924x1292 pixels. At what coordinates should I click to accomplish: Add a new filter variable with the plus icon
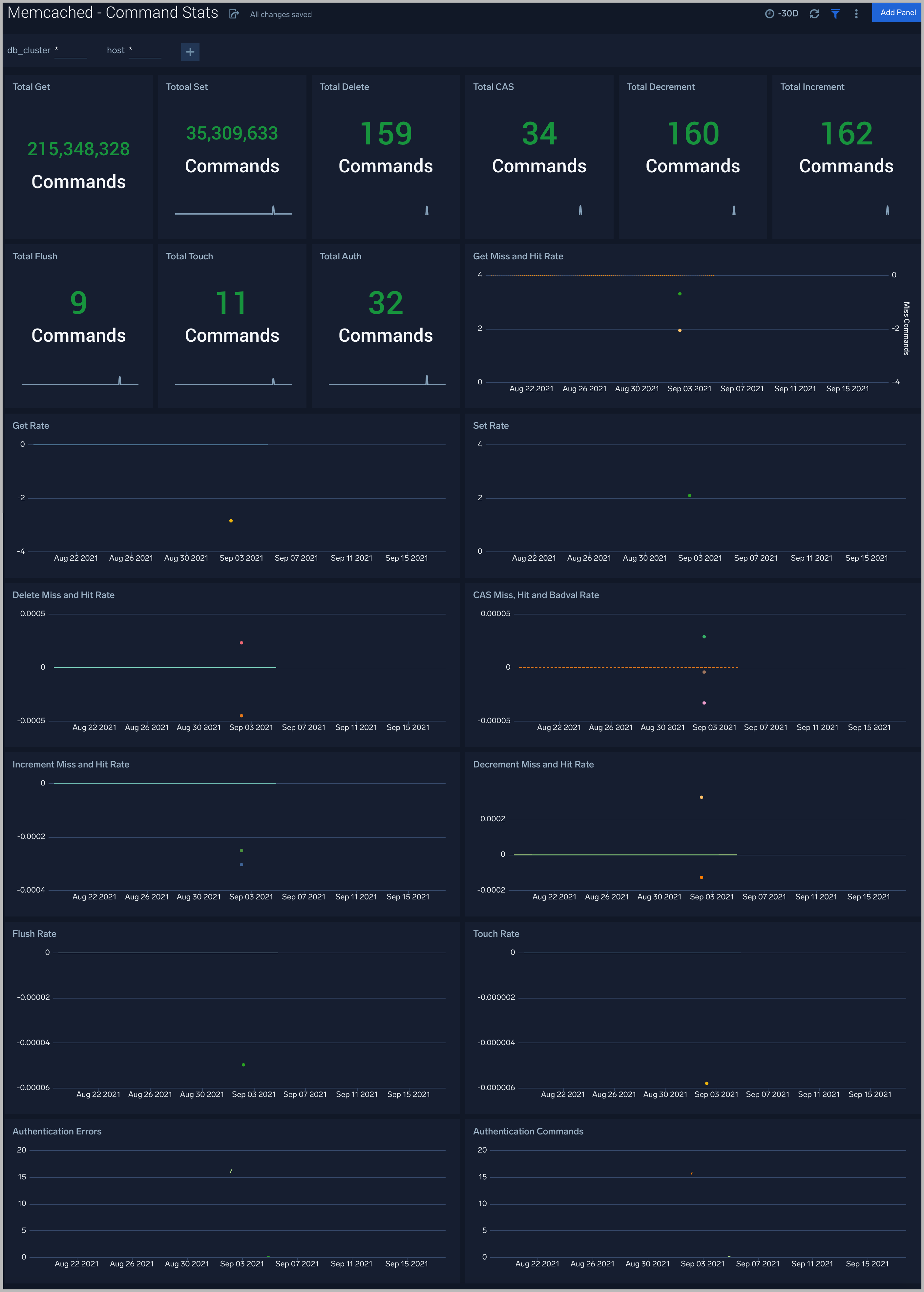coord(190,52)
